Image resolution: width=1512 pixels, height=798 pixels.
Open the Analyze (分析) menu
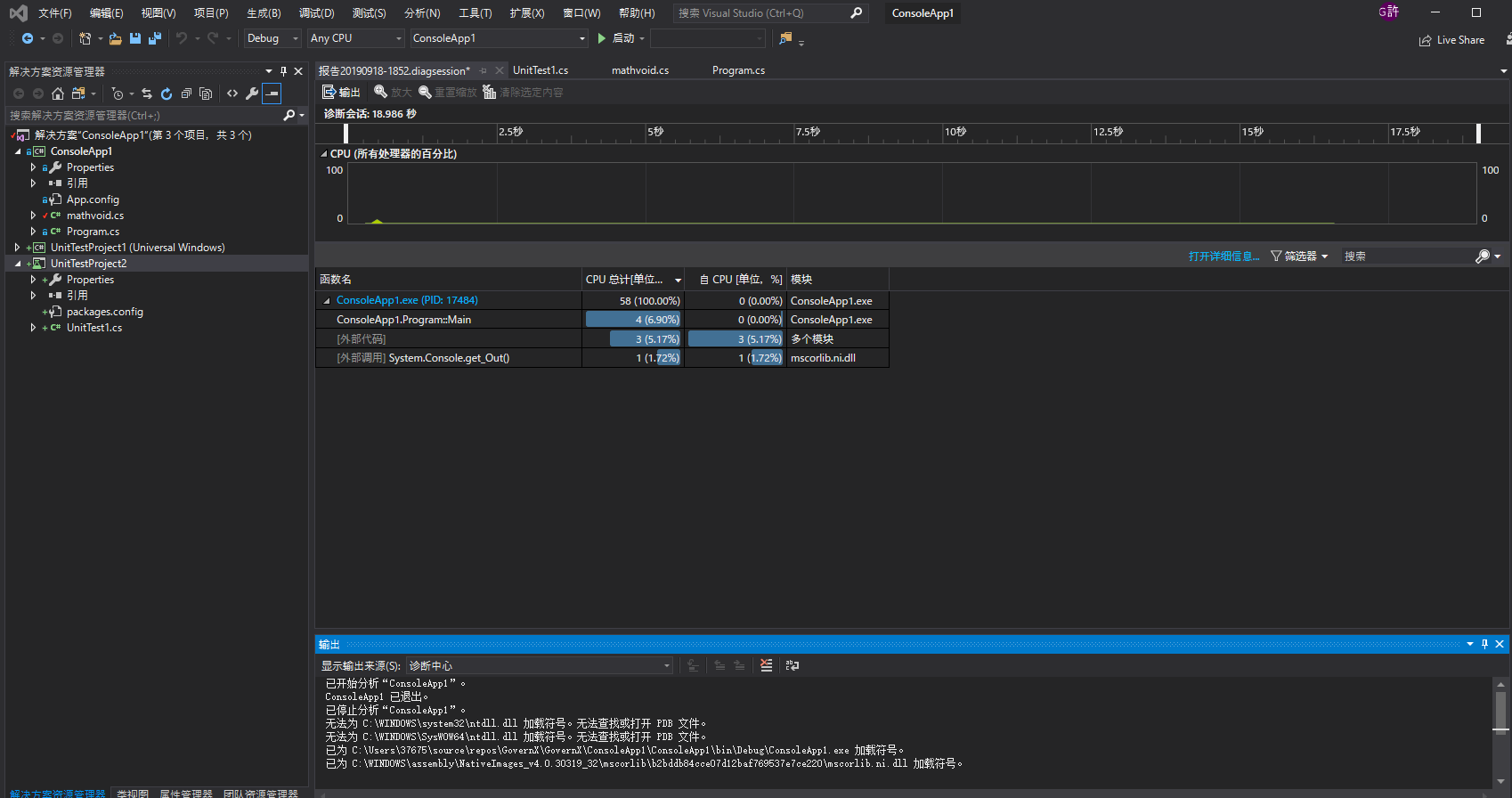tap(422, 13)
